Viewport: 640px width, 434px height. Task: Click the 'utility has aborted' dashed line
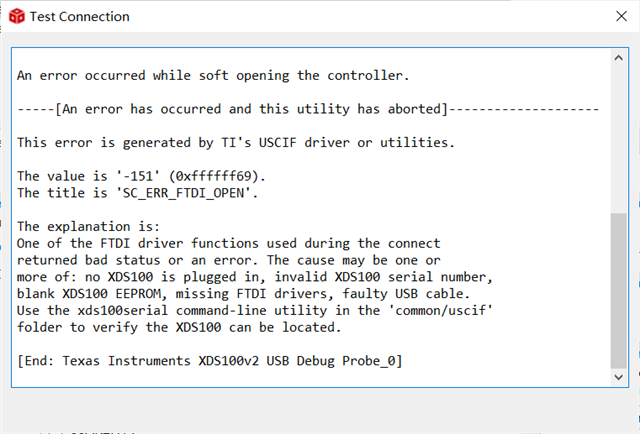(308, 108)
